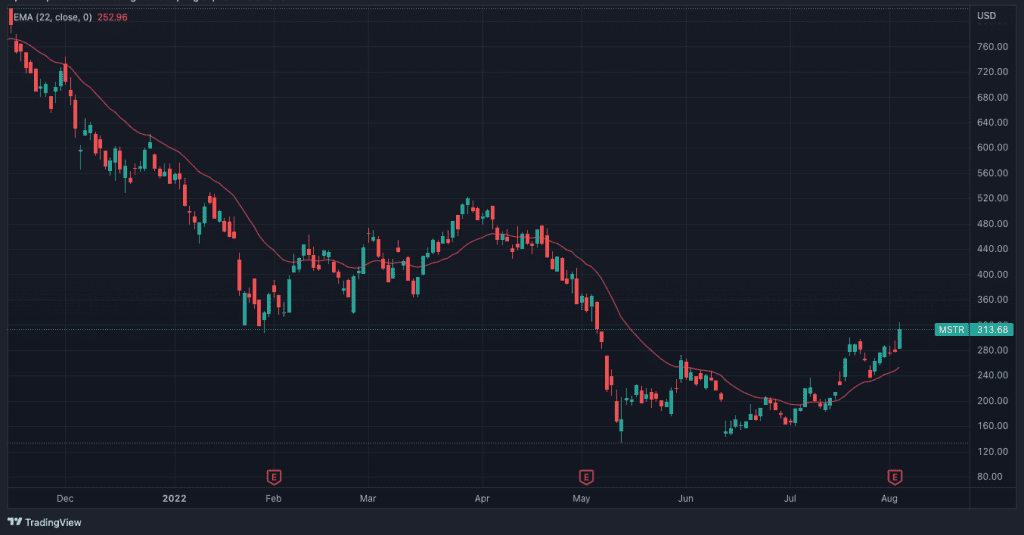
Task: Click the 280.00 price axis label
Action: click(993, 350)
